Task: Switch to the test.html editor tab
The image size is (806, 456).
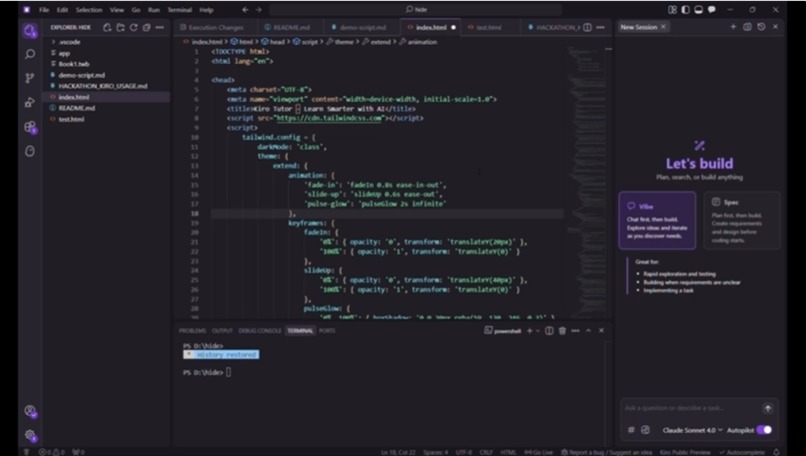Action: (x=488, y=27)
